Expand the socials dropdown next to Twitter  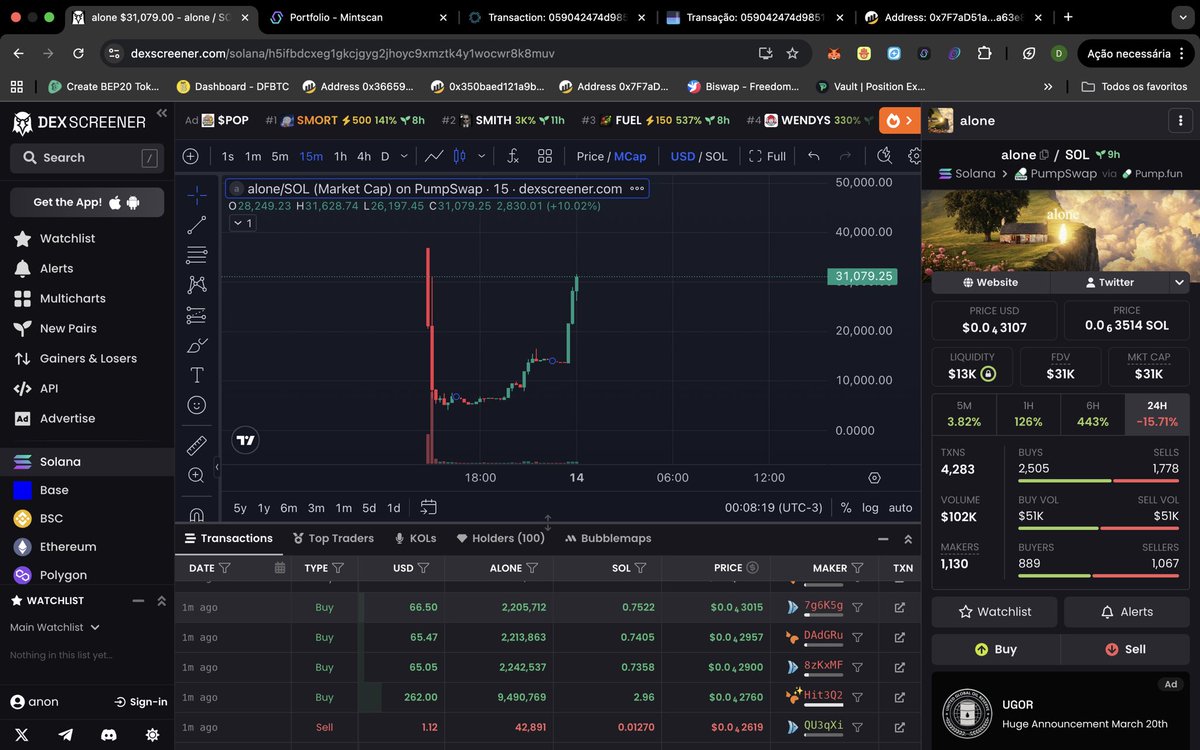coord(1180,282)
